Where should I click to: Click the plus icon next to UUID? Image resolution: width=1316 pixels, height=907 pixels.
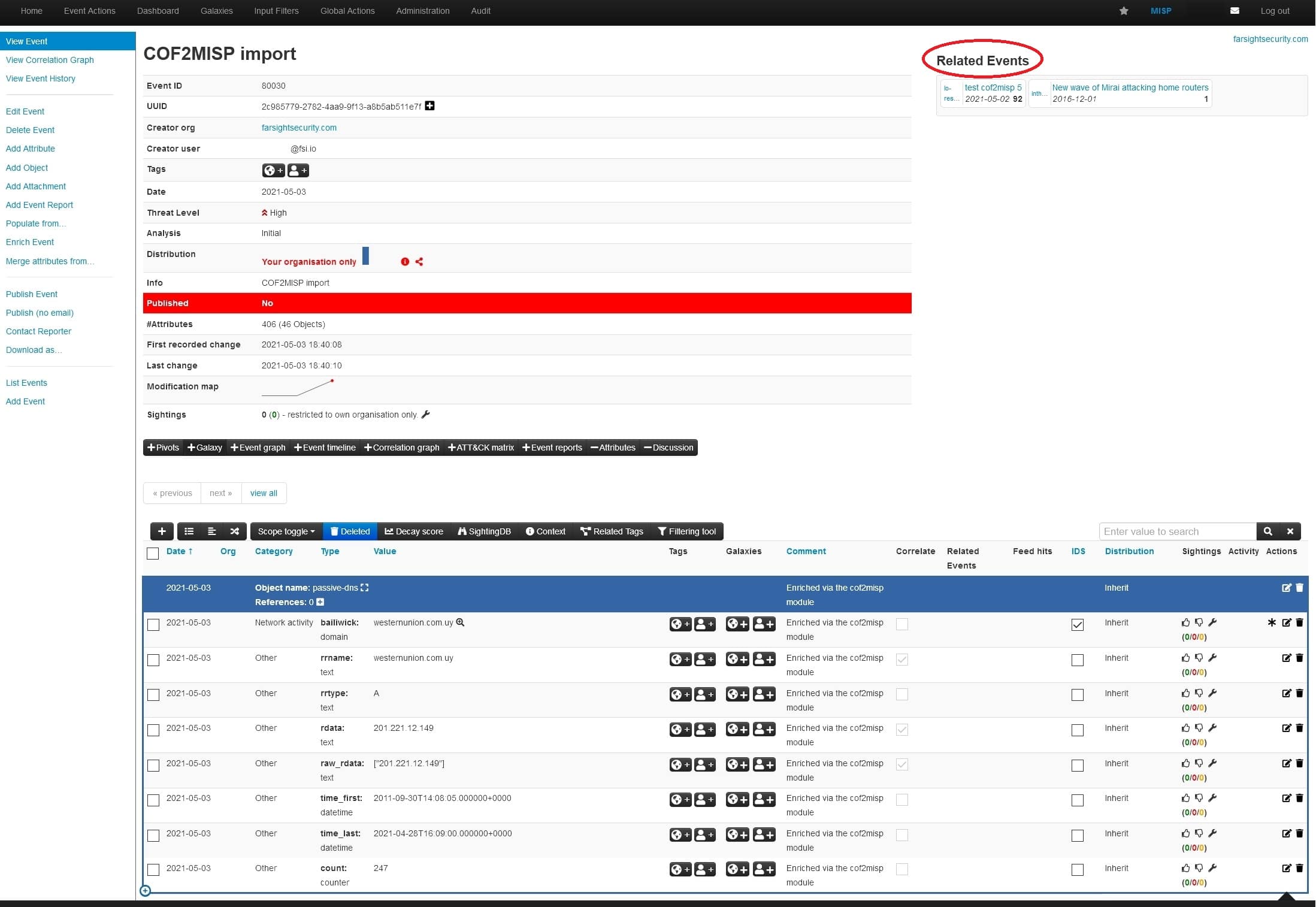429,106
